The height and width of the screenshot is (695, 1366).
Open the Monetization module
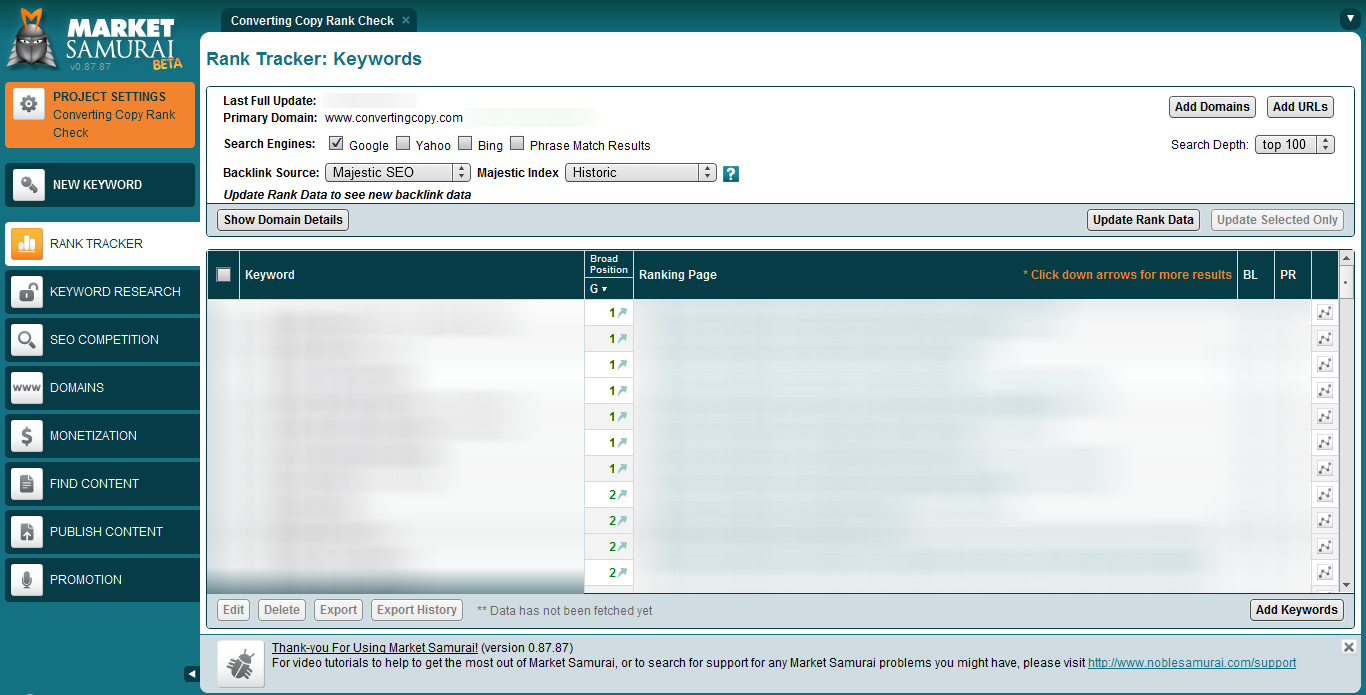[x=100, y=435]
